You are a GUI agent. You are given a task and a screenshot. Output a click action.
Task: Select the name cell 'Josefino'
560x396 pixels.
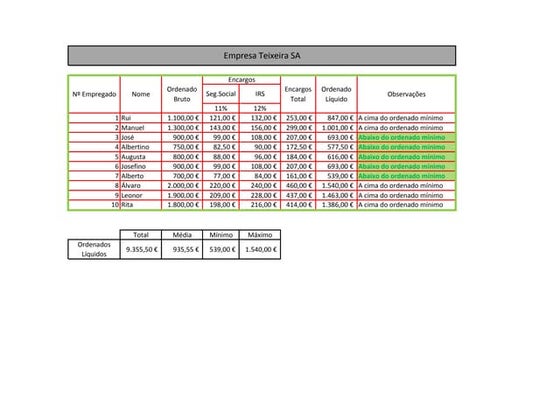point(141,166)
